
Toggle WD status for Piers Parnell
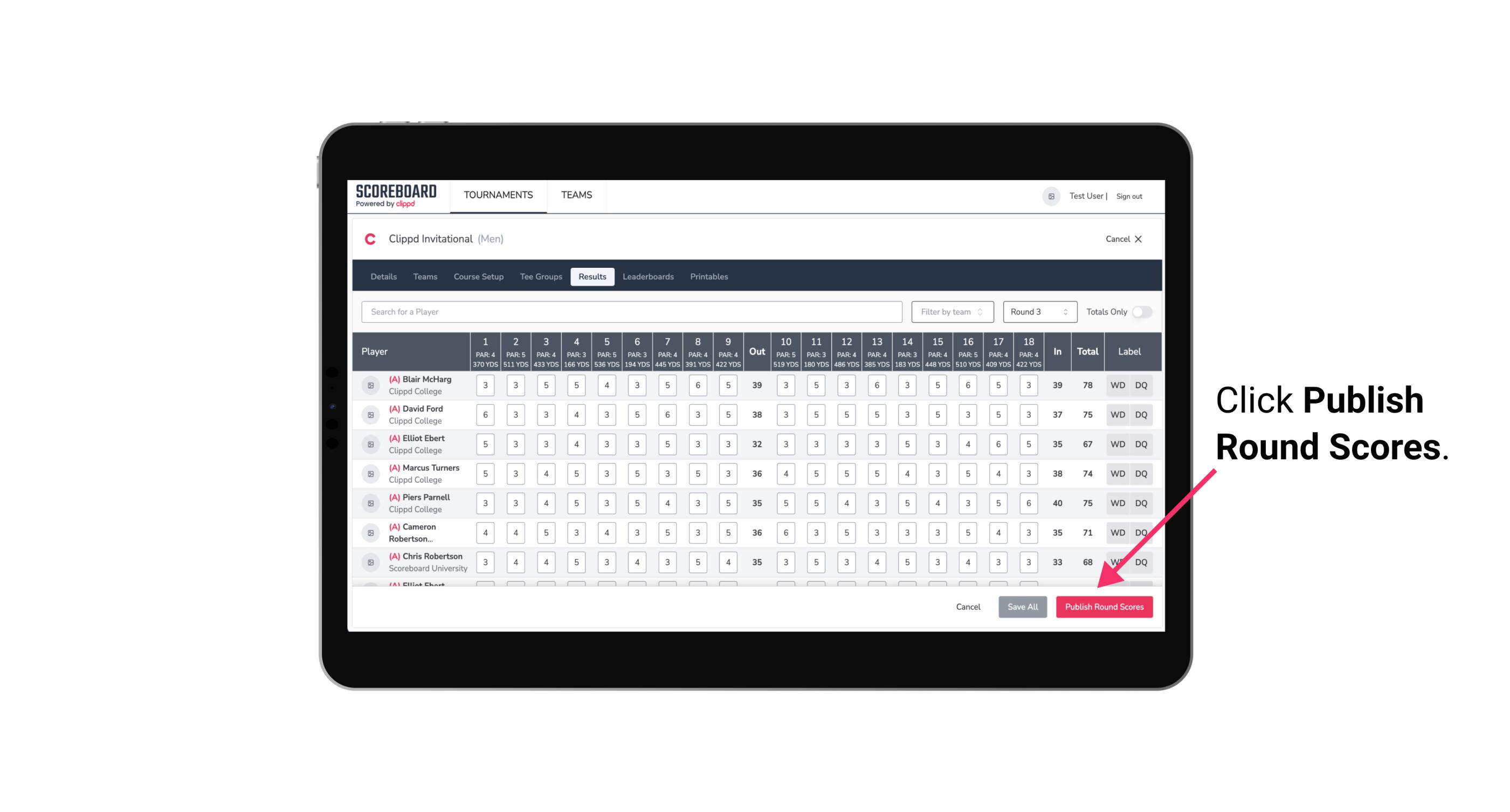[x=1117, y=502]
